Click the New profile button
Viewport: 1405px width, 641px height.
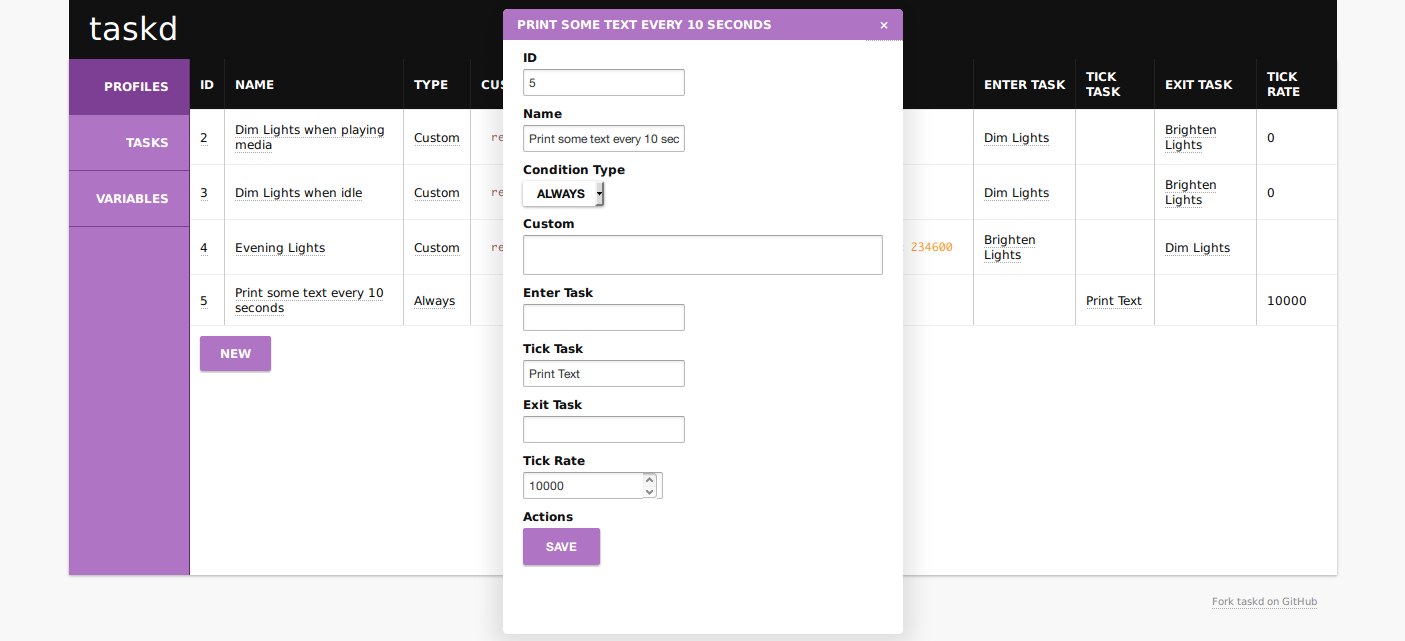click(x=235, y=354)
